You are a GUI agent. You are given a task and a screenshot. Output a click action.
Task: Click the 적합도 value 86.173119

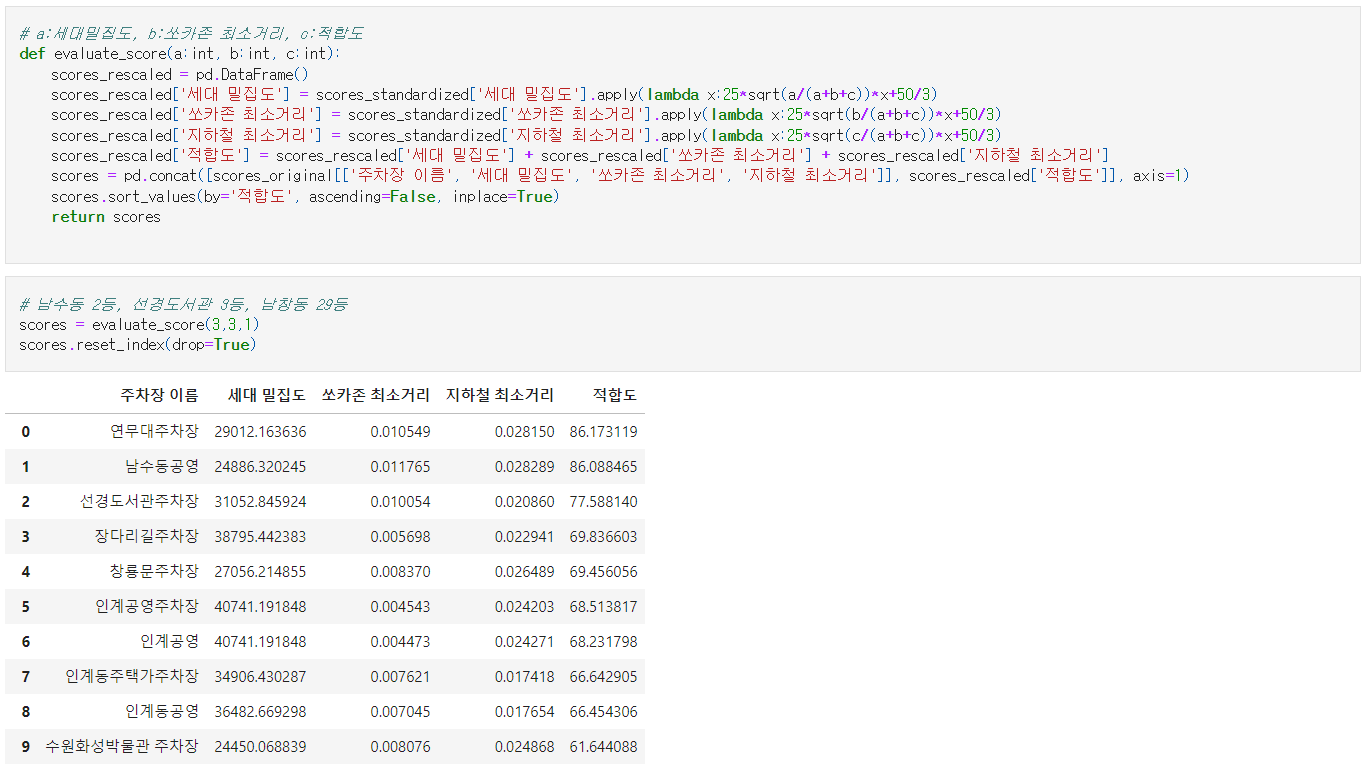603,432
